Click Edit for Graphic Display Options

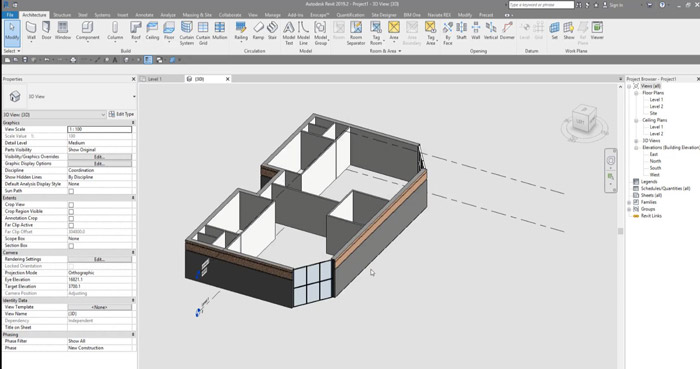click(x=100, y=164)
